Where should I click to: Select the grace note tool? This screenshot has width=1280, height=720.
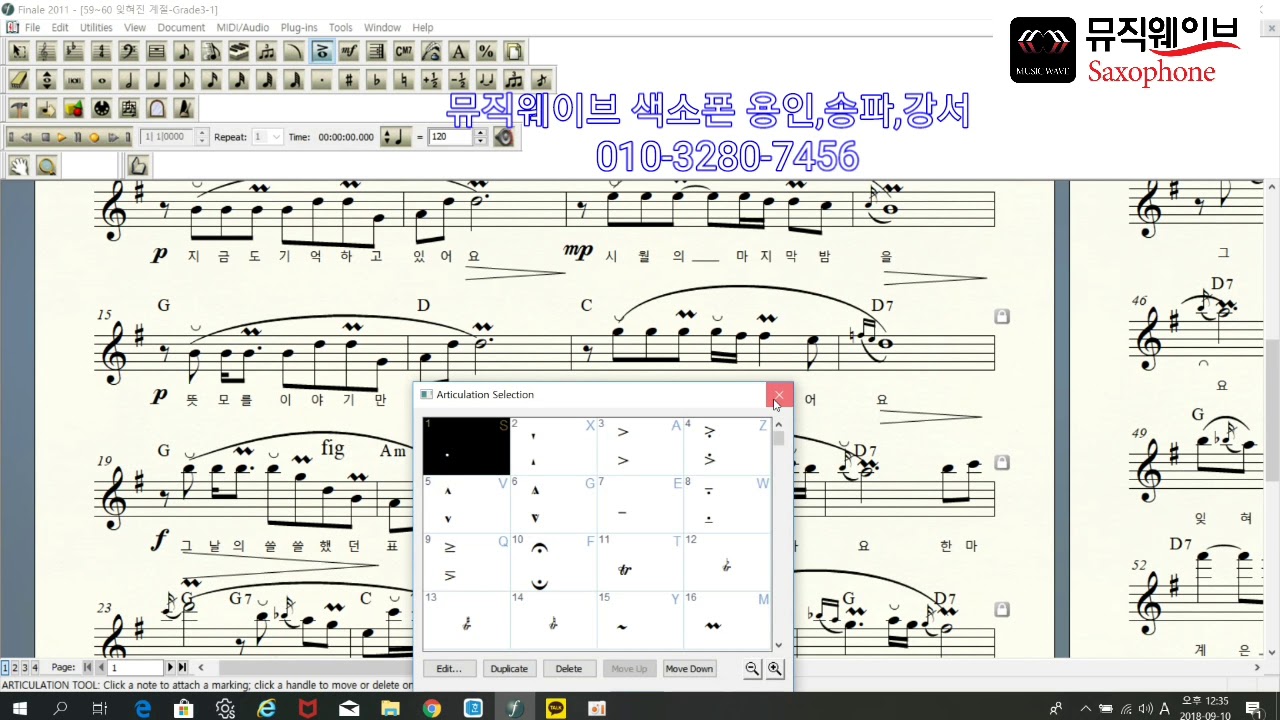[541, 80]
